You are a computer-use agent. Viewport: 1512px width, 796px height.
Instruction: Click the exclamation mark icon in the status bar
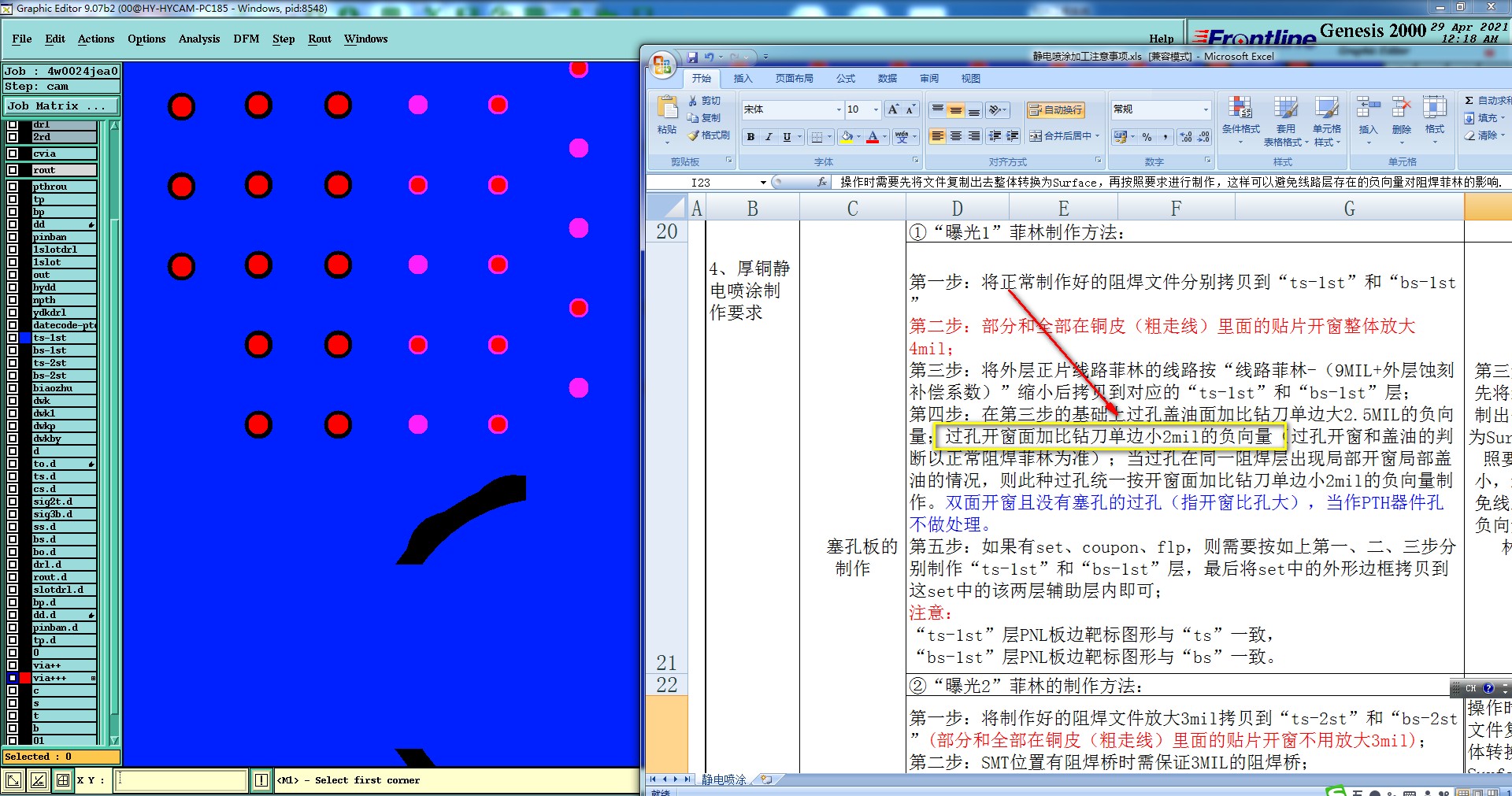[x=261, y=780]
